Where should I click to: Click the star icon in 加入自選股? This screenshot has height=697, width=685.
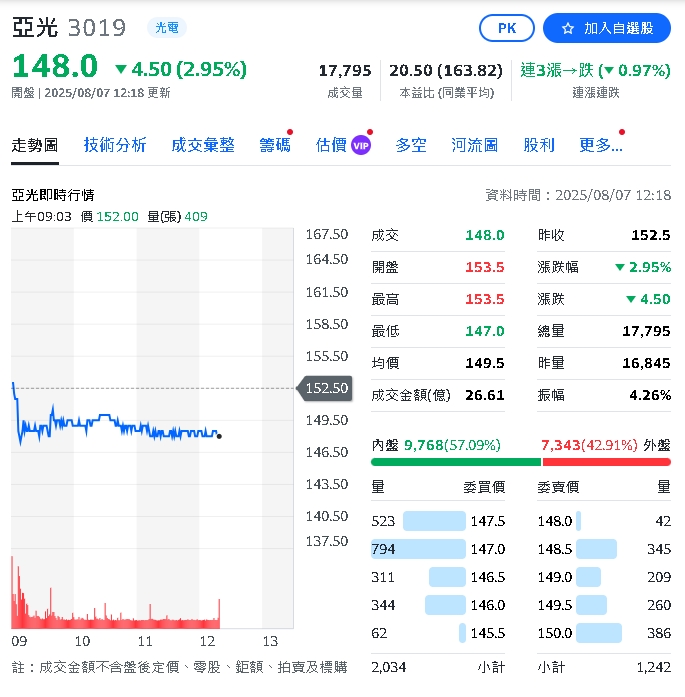coord(568,28)
